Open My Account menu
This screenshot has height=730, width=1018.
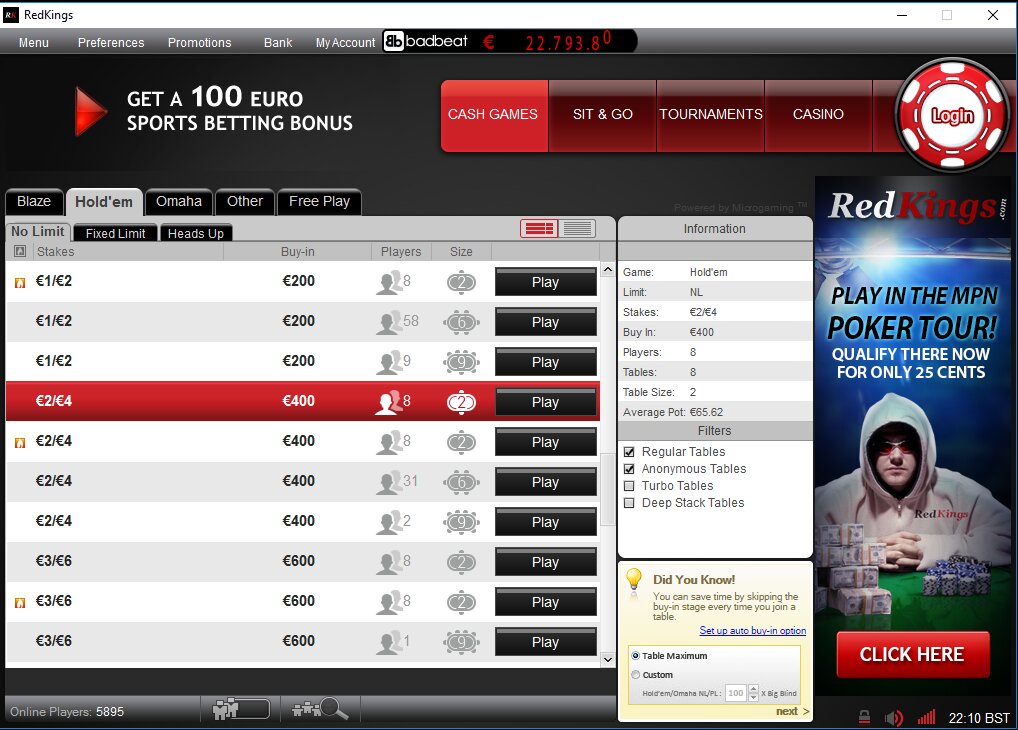click(x=345, y=43)
